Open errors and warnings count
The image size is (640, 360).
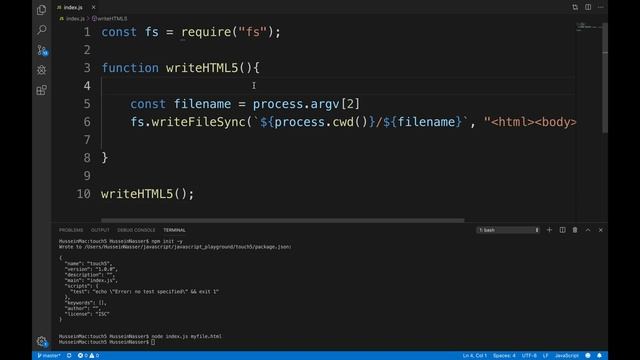tap(88, 356)
